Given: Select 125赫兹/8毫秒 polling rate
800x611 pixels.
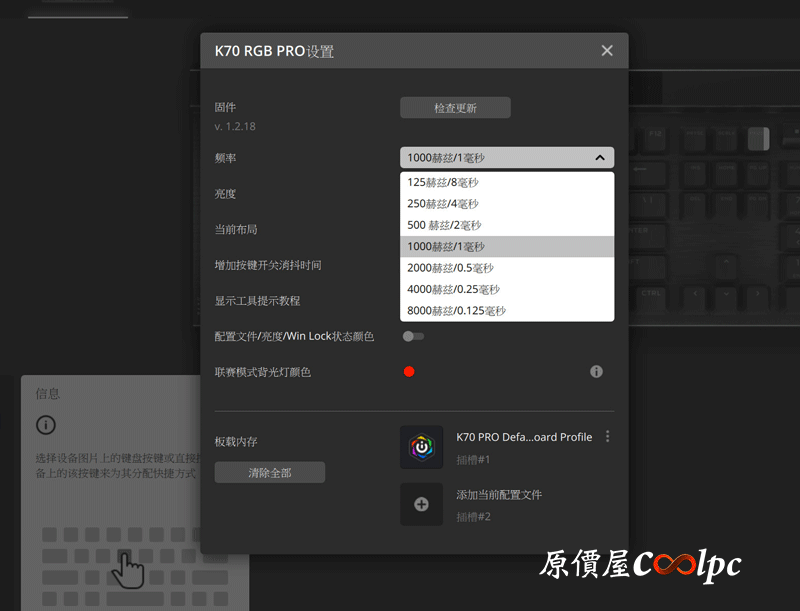Looking at the screenshot, I should tap(507, 183).
